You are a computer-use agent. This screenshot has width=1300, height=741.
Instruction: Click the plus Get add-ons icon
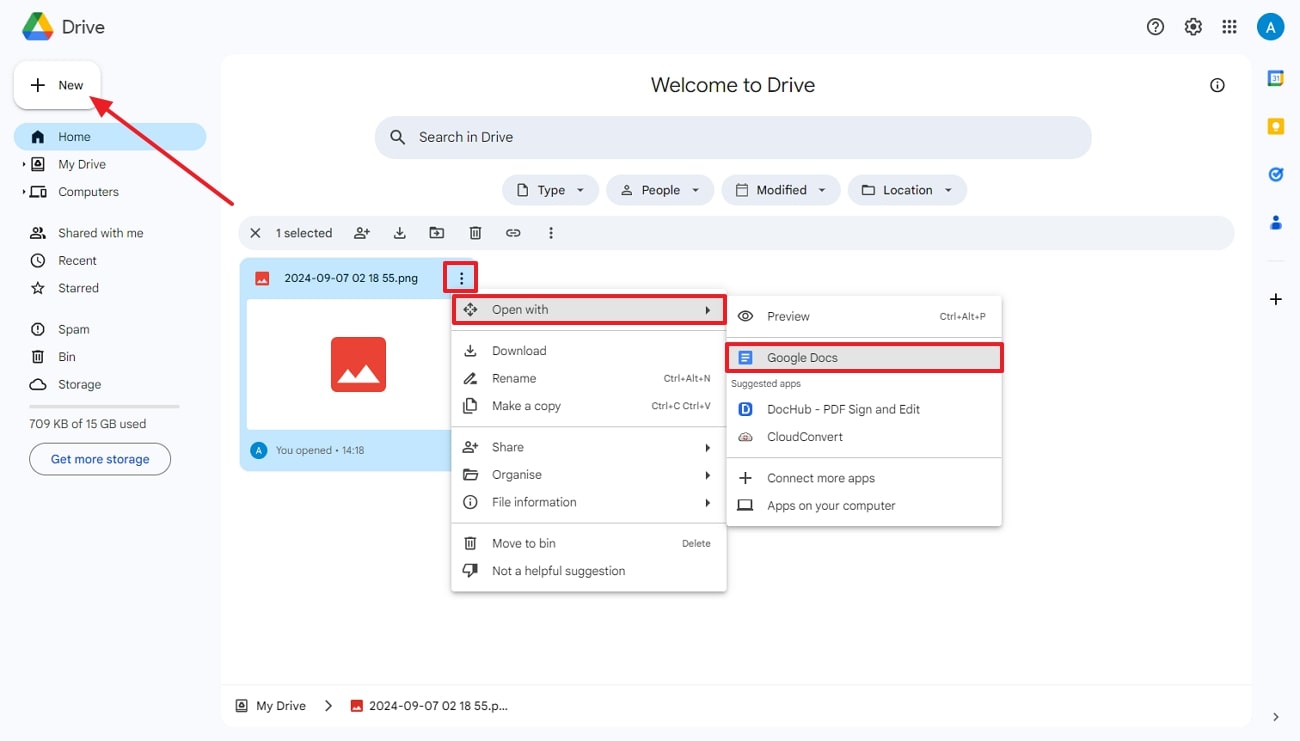(1276, 299)
